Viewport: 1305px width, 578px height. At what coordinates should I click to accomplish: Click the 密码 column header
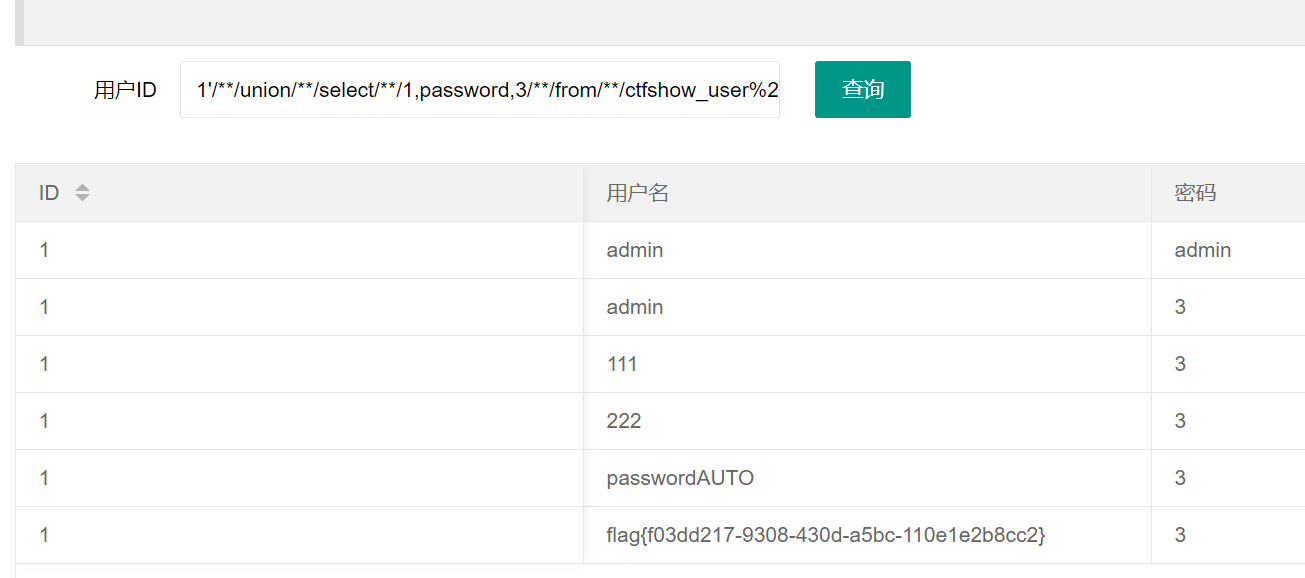1195,193
